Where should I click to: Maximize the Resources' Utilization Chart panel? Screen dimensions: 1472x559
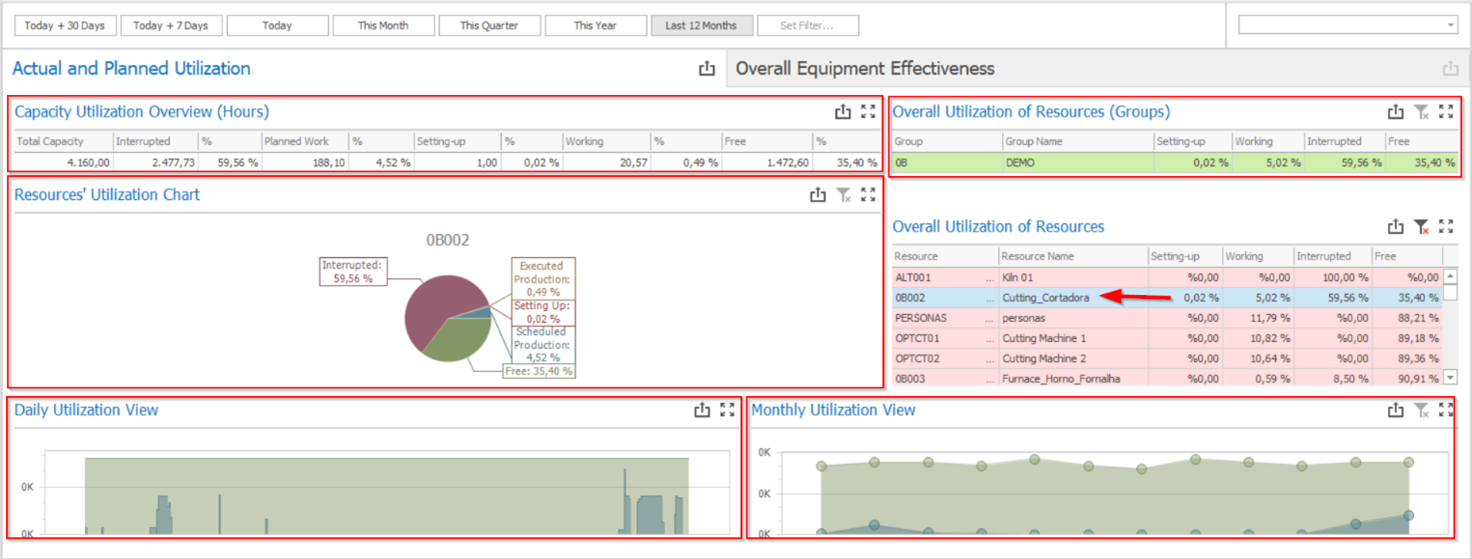(868, 195)
